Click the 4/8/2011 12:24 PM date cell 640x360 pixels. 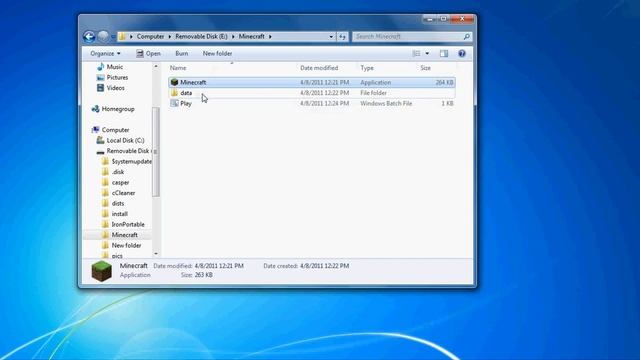tap(324, 104)
